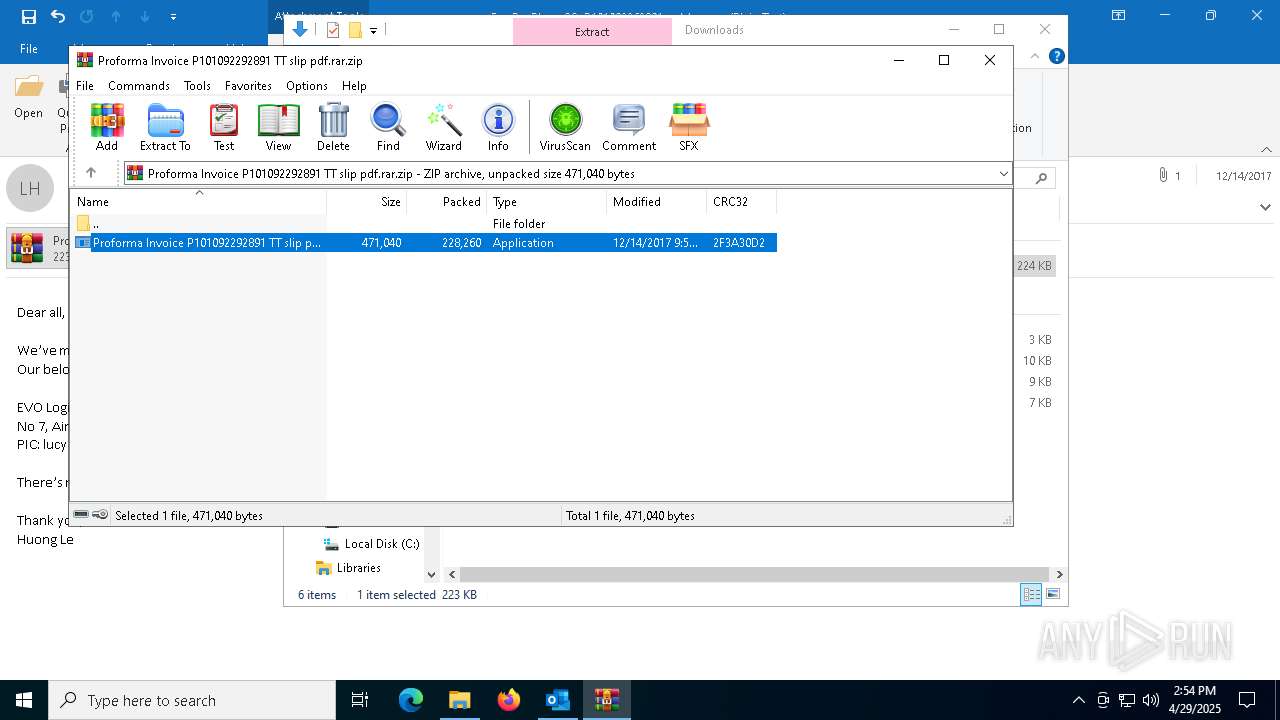Click the Add toolbar icon in WinRAR
This screenshot has height=720, width=1280.
click(x=107, y=128)
